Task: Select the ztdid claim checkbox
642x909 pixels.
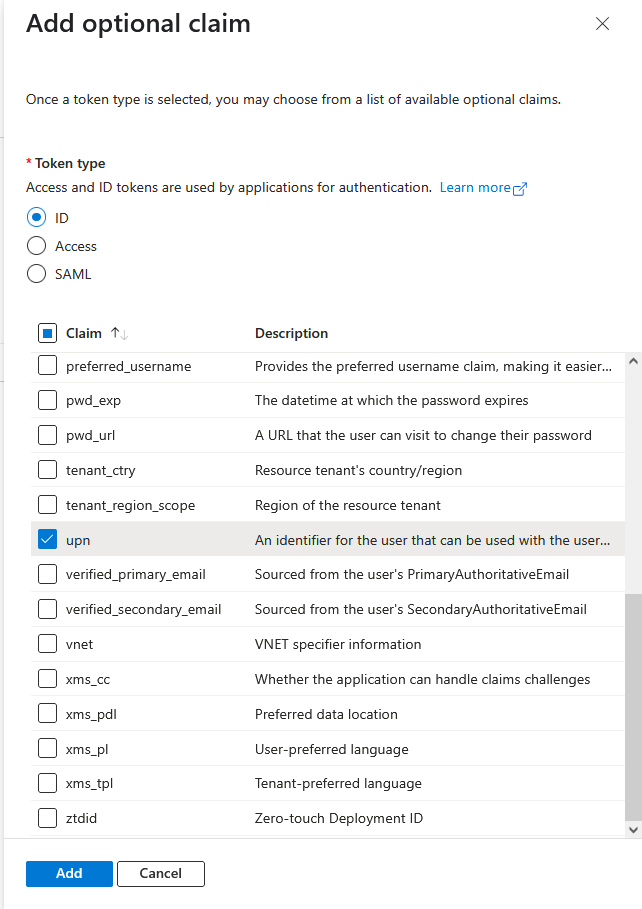Action: click(x=47, y=818)
